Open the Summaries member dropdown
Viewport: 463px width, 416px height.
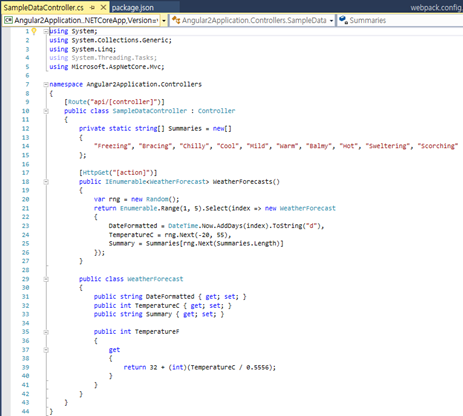click(x=400, y=20)
